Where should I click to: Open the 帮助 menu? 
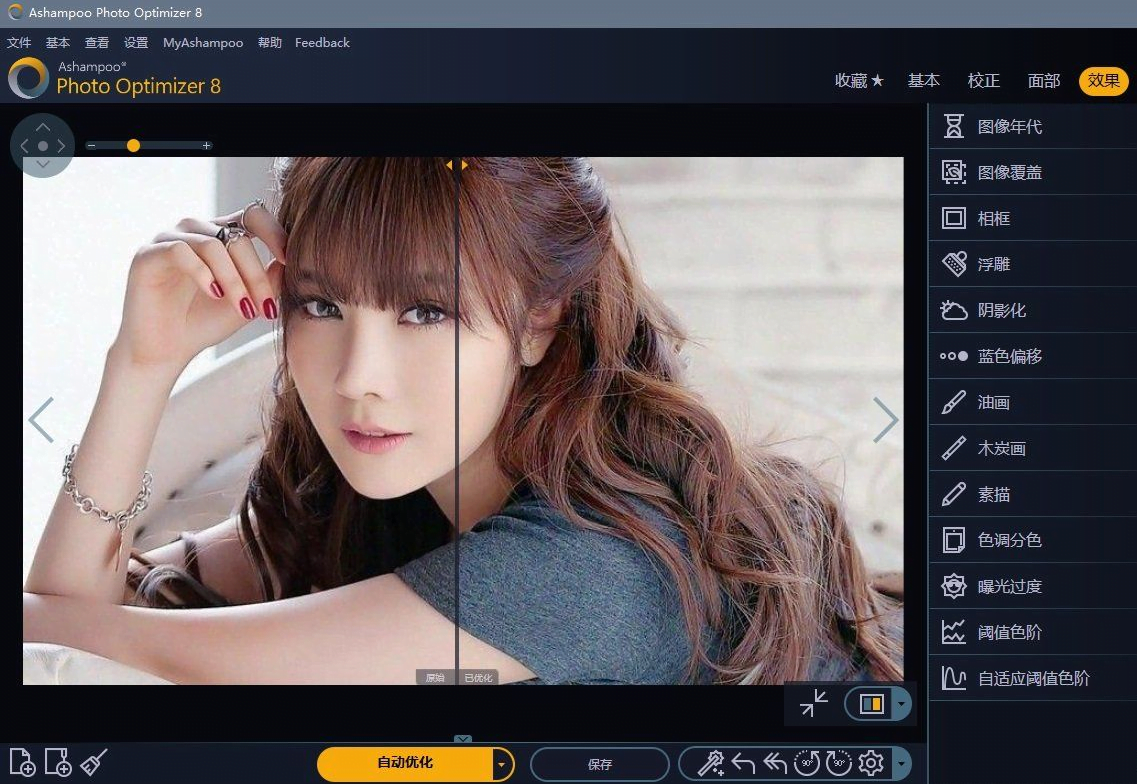click(x=270, y=43)
